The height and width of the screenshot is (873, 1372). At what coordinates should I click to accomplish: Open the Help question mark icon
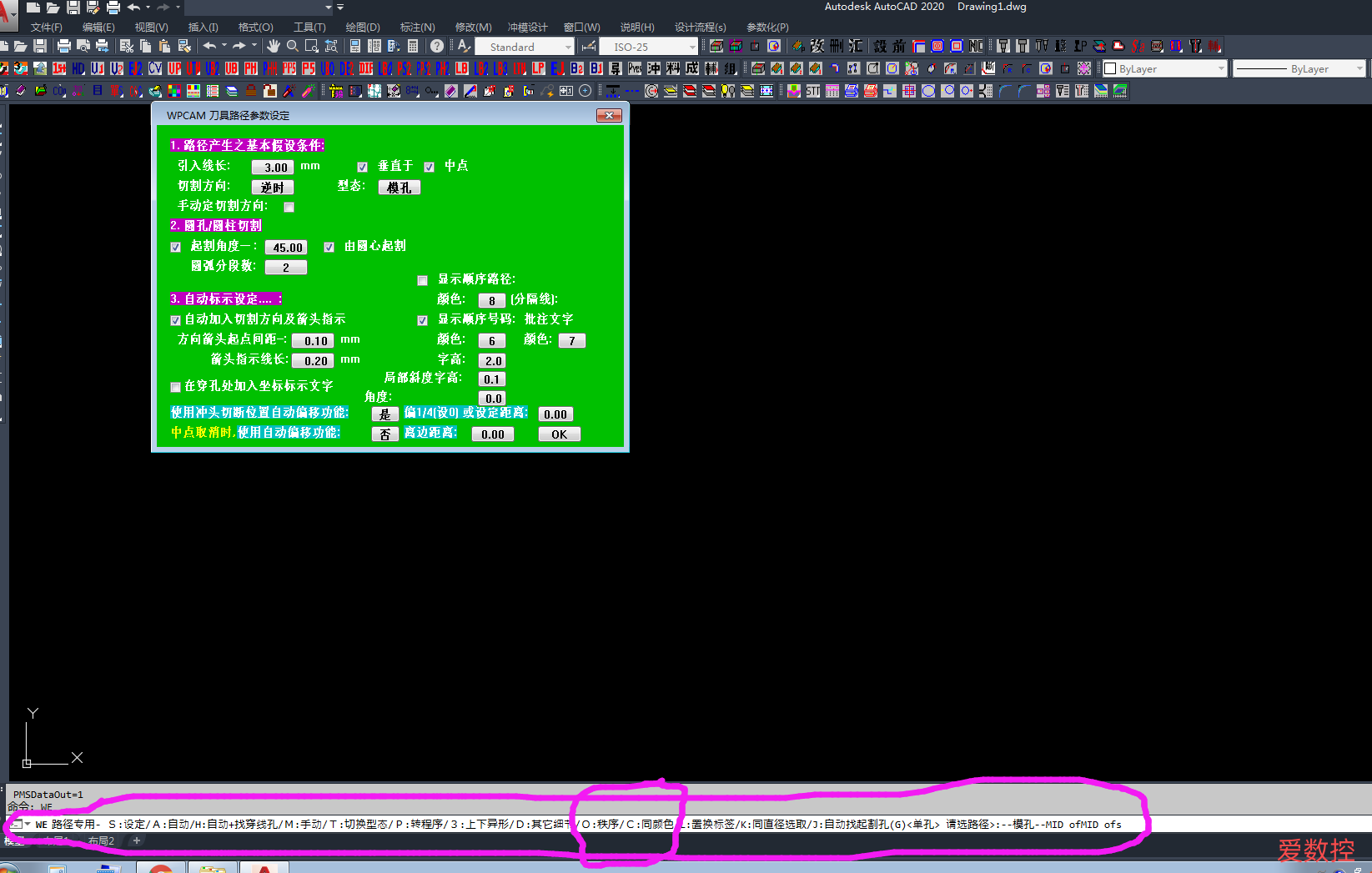tap(436, 46)
